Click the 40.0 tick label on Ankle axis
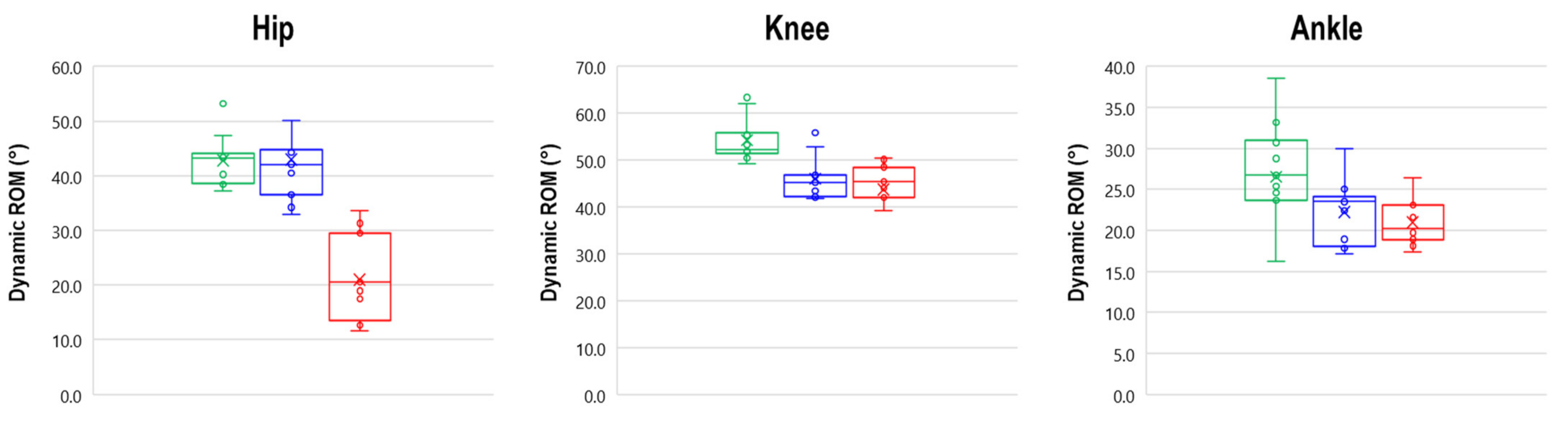This screenshot has width=1568, height=422. click(x=1119, y=67)
